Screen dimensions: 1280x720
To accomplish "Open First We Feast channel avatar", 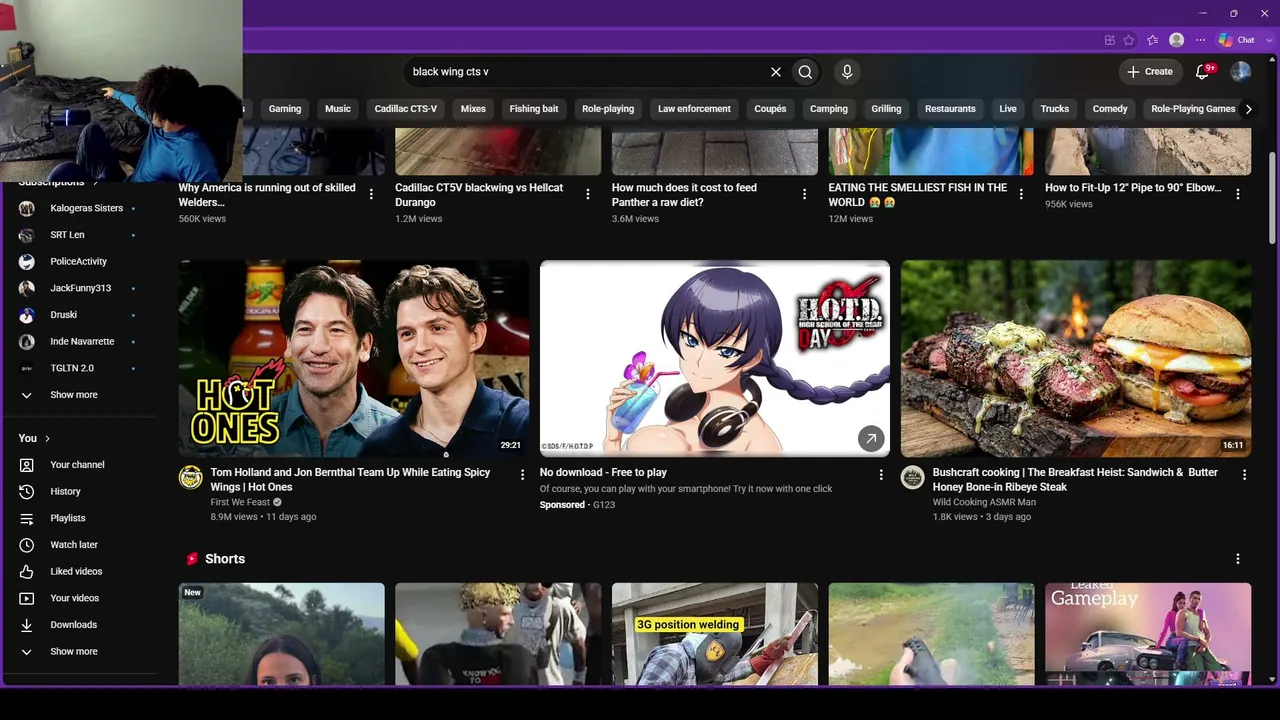I will (191, 477).
